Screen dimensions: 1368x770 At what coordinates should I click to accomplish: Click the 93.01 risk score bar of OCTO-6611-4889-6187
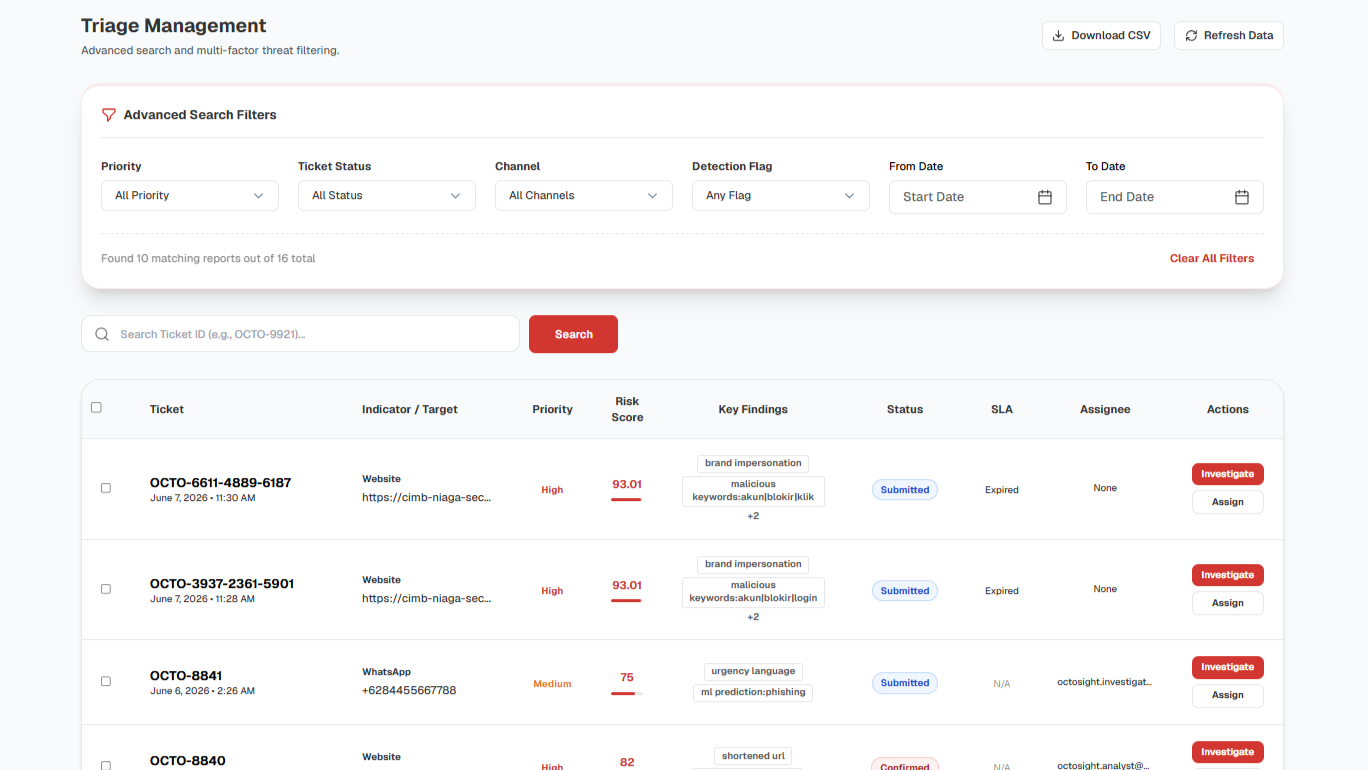point(626,499)
